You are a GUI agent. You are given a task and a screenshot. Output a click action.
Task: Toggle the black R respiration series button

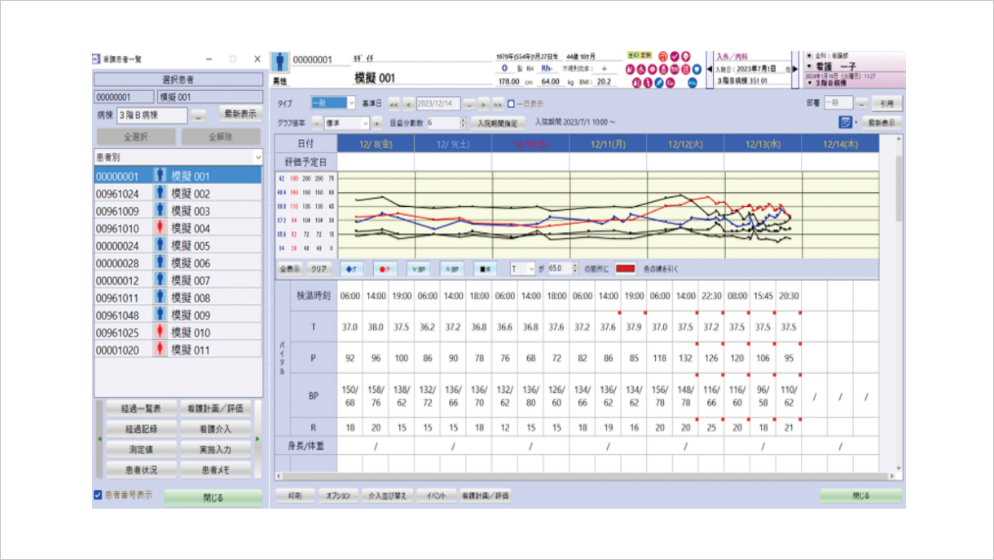[x=485, y=269]
